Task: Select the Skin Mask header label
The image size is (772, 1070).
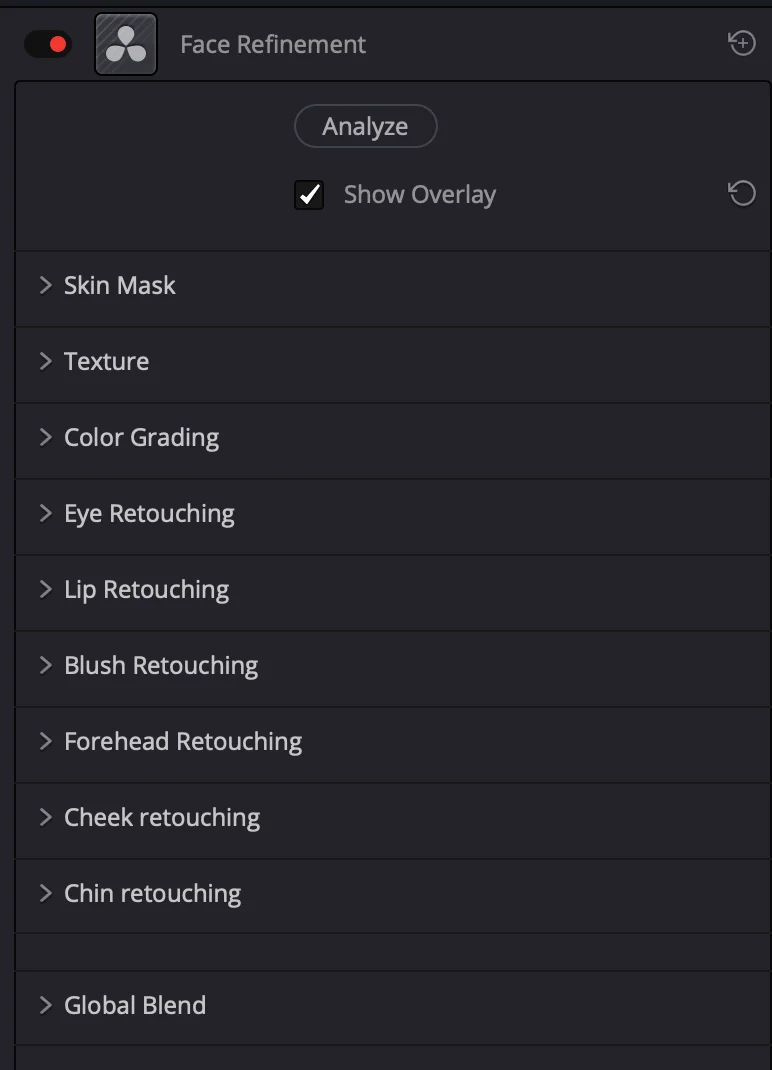Action: point(119,285)
